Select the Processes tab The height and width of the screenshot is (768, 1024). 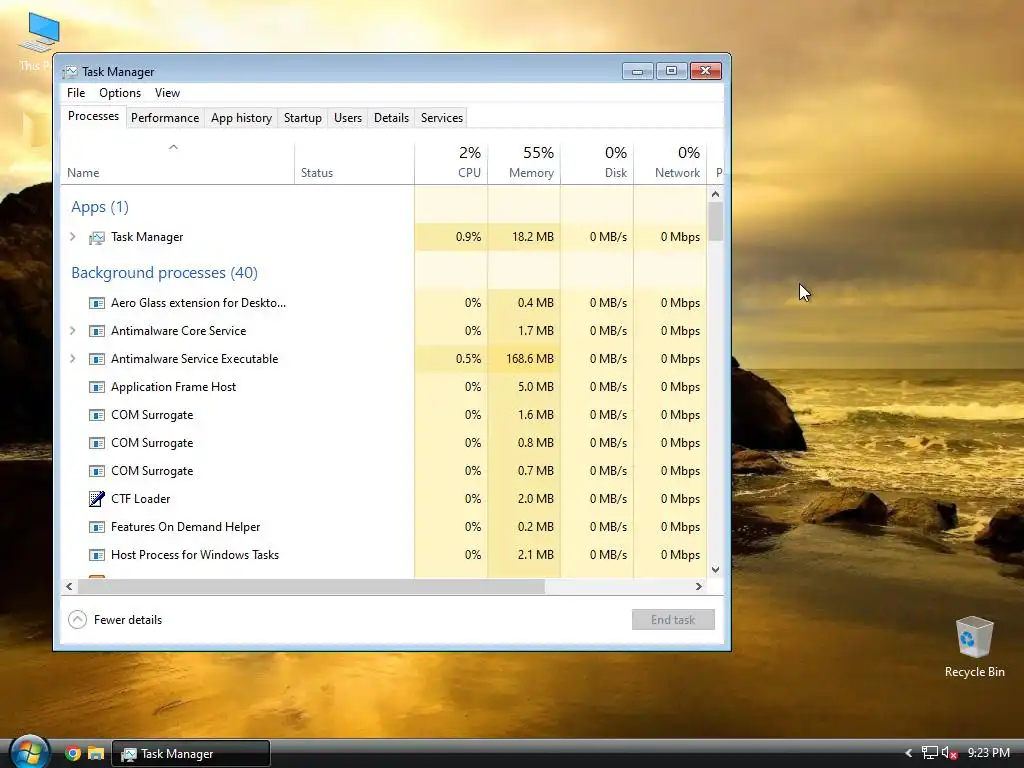93,116
